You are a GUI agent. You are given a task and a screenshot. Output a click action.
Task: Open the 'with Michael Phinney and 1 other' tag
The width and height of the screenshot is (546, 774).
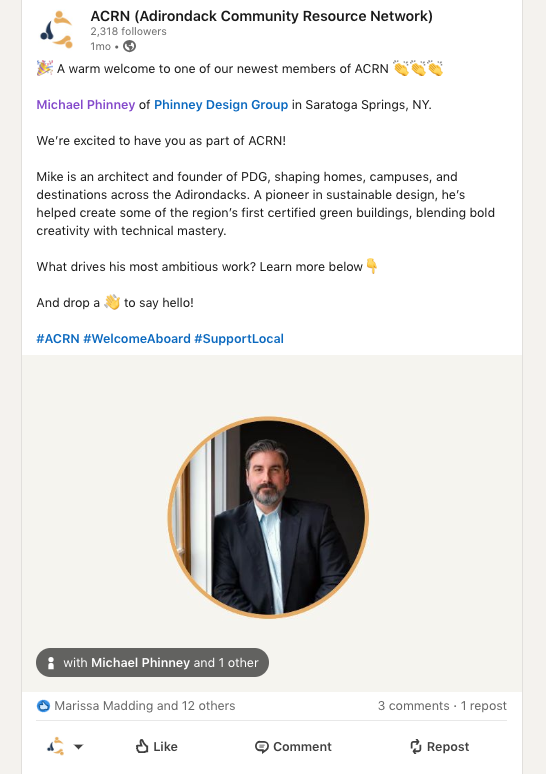(x=153, y=662)
